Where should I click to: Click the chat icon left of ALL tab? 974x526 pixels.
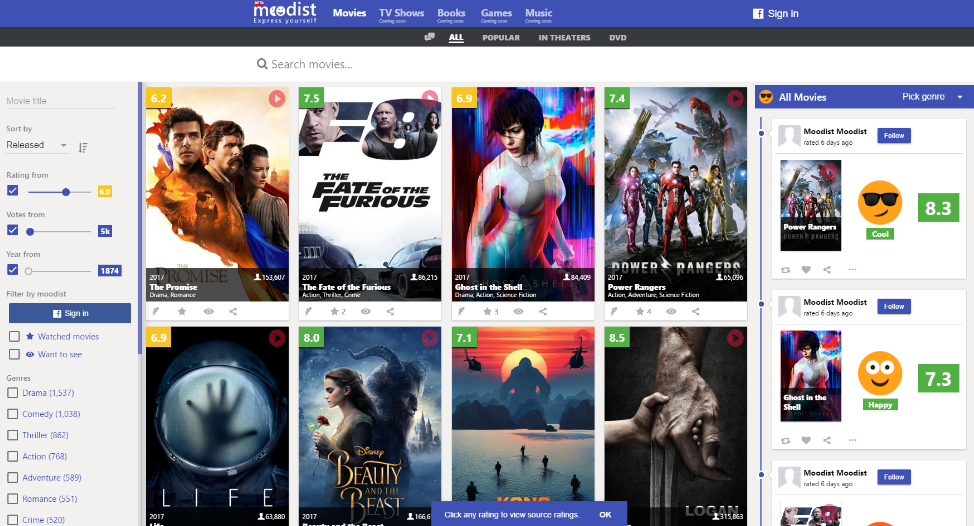pos(429,37)
